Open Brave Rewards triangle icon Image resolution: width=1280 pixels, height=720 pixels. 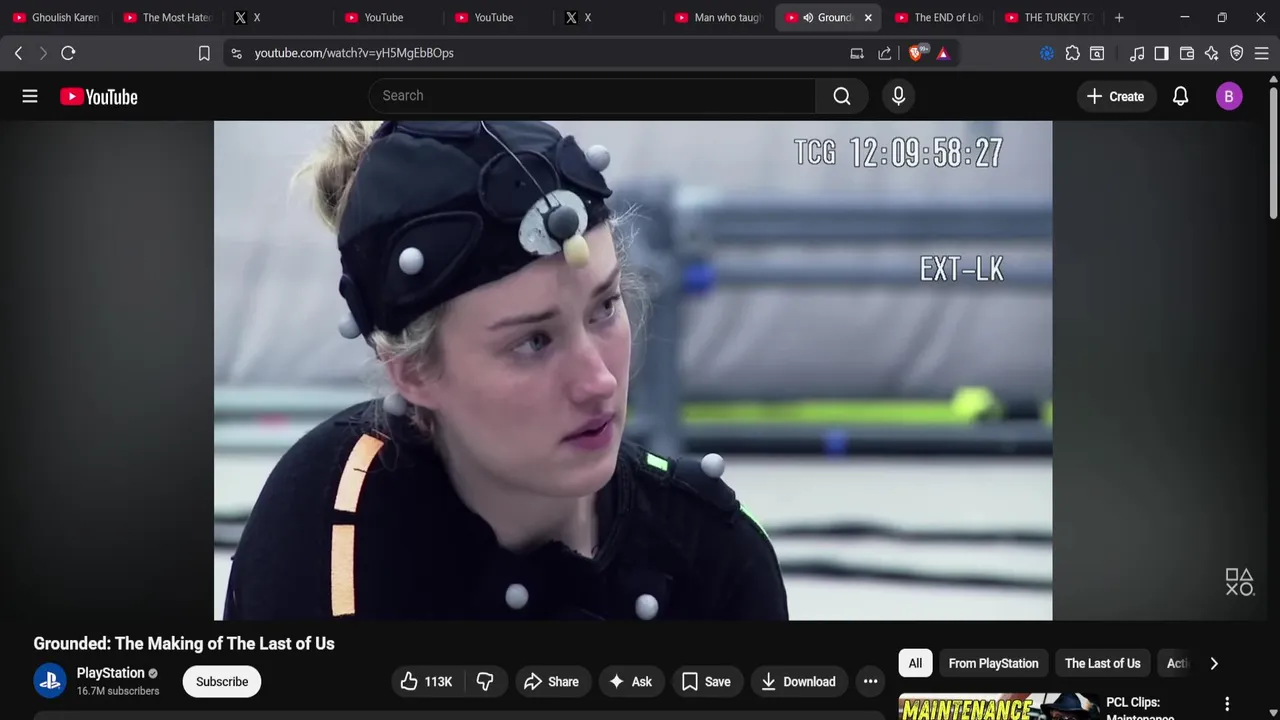[x=943, y=53]
